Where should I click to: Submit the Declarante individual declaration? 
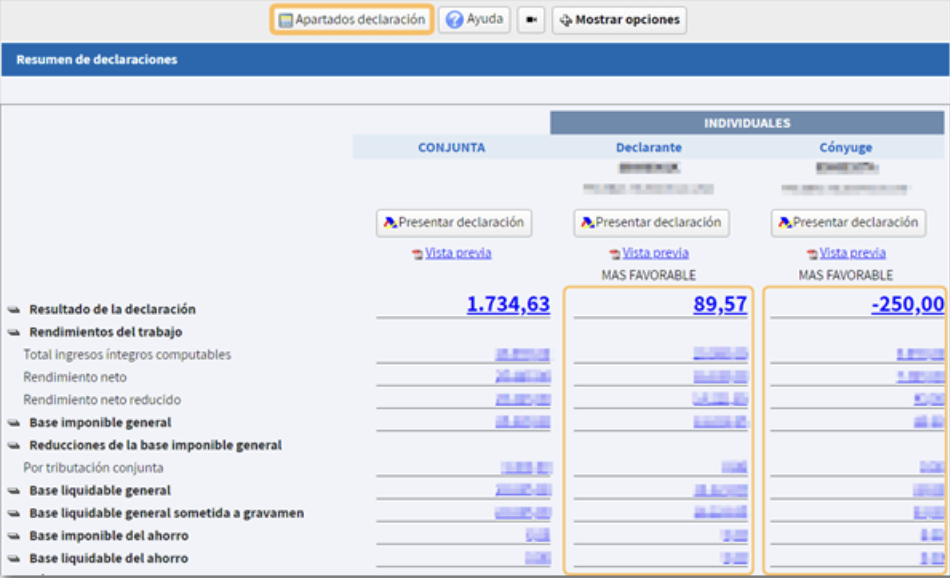coord(651,223)
